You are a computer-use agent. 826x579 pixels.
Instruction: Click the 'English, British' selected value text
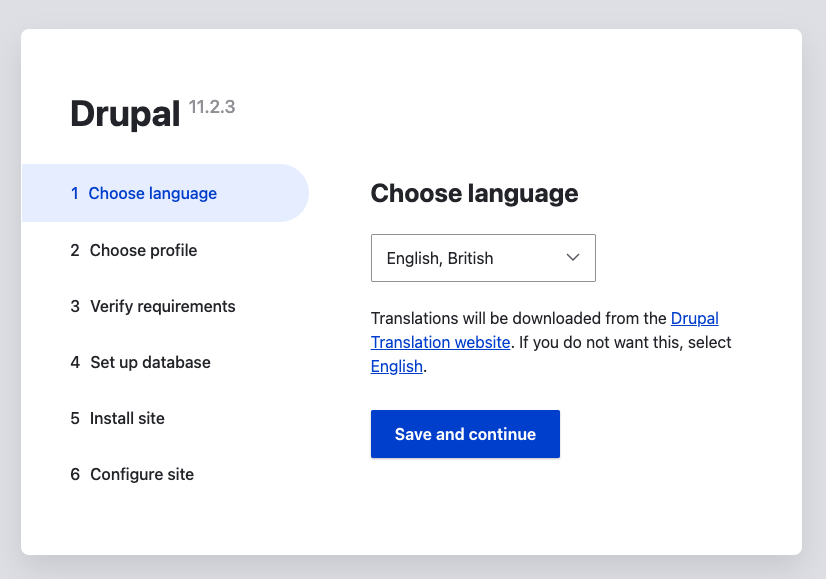coord(440,258)
